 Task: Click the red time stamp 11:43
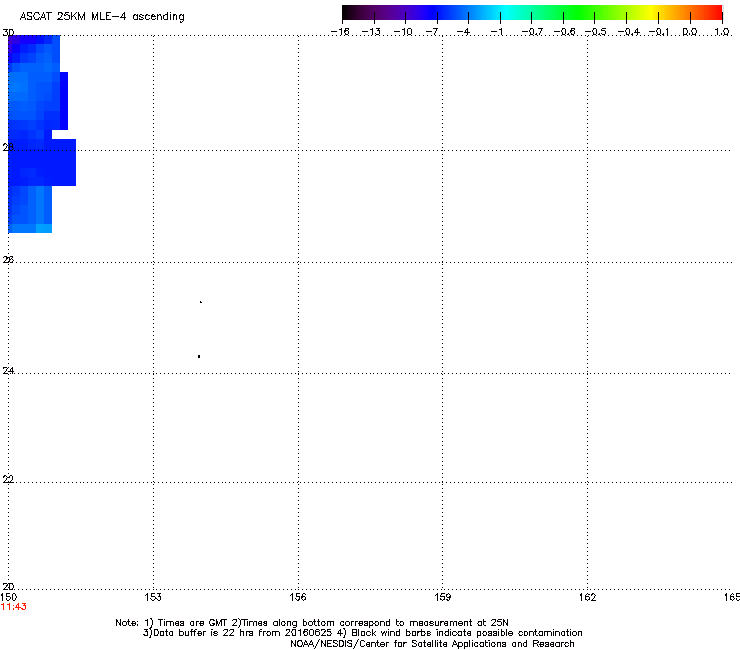14,607
